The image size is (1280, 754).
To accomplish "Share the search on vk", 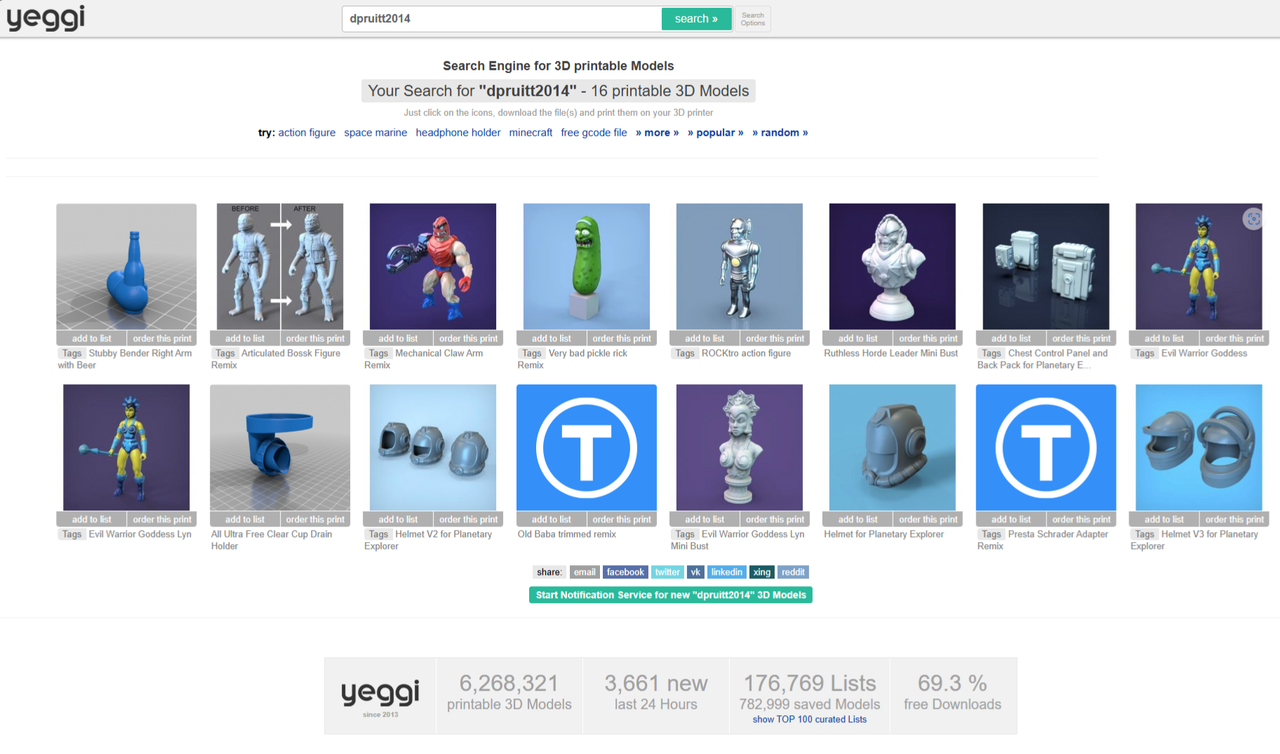I will (x=695, y=572).
